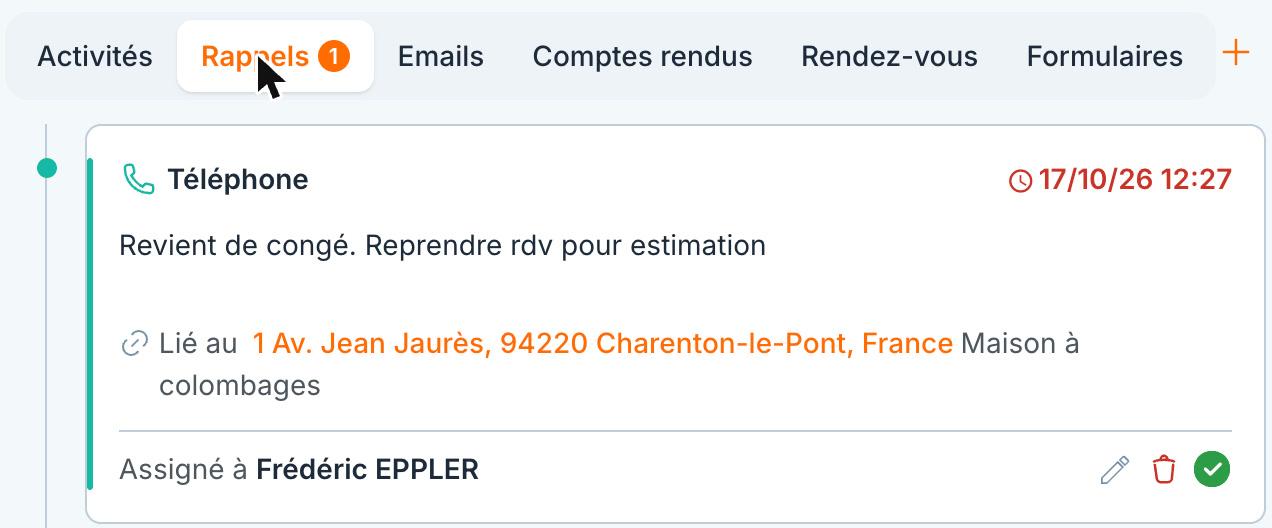Go to the Rendez-vous tab
Screen dimensions: 1272x528
(889, 56)
